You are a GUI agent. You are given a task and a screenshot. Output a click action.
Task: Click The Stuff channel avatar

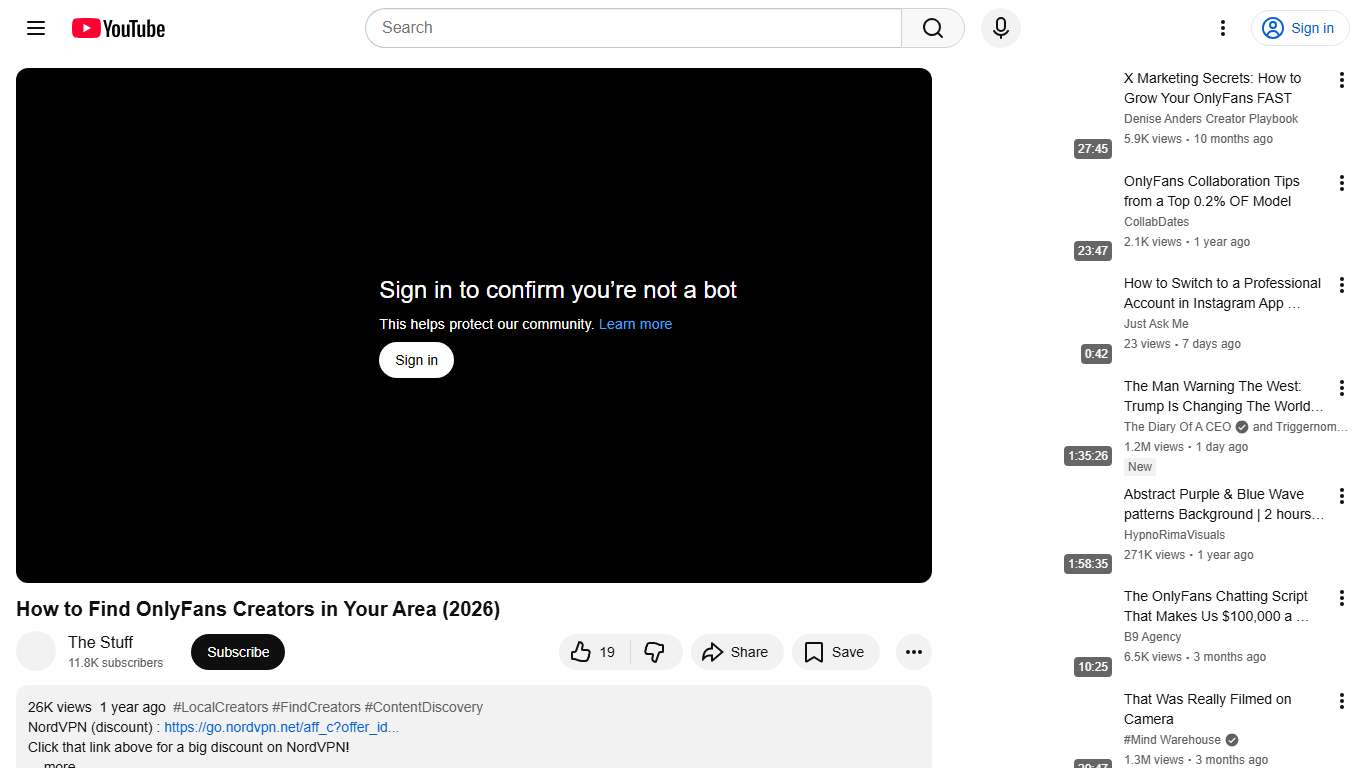(x=36, y=651)
